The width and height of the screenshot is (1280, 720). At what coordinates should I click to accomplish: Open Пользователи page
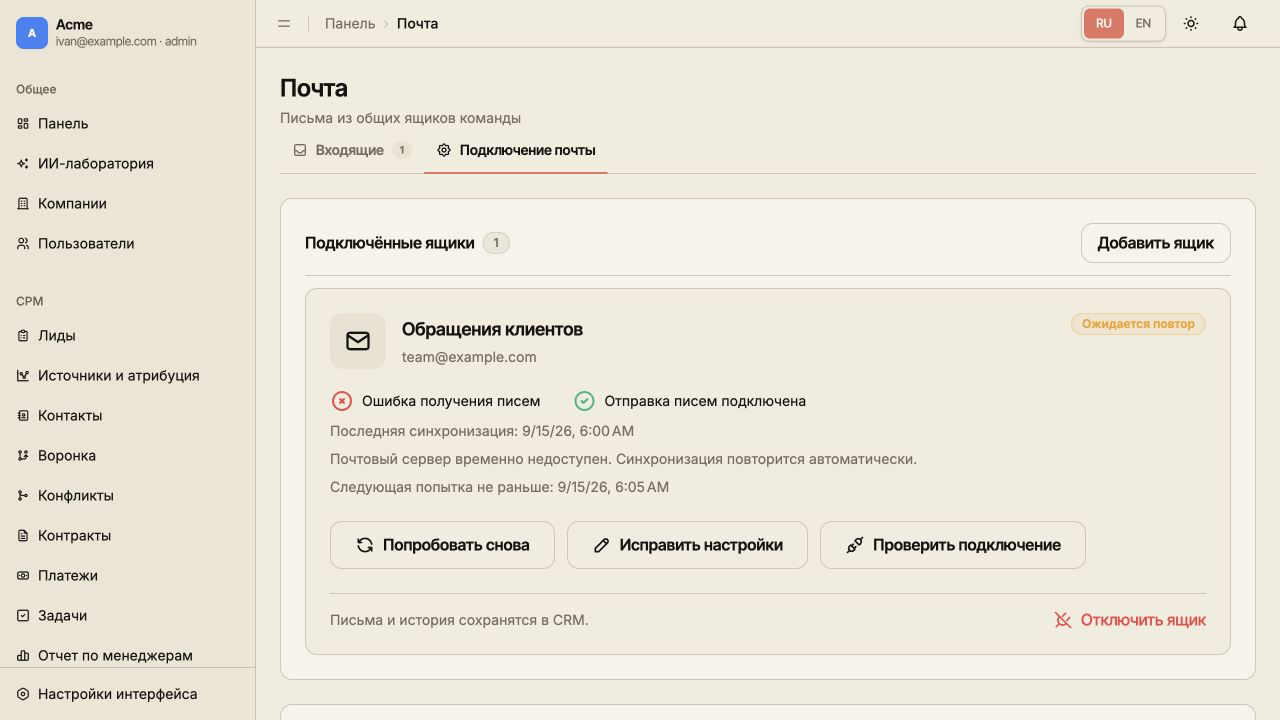[x=127, y=243]
